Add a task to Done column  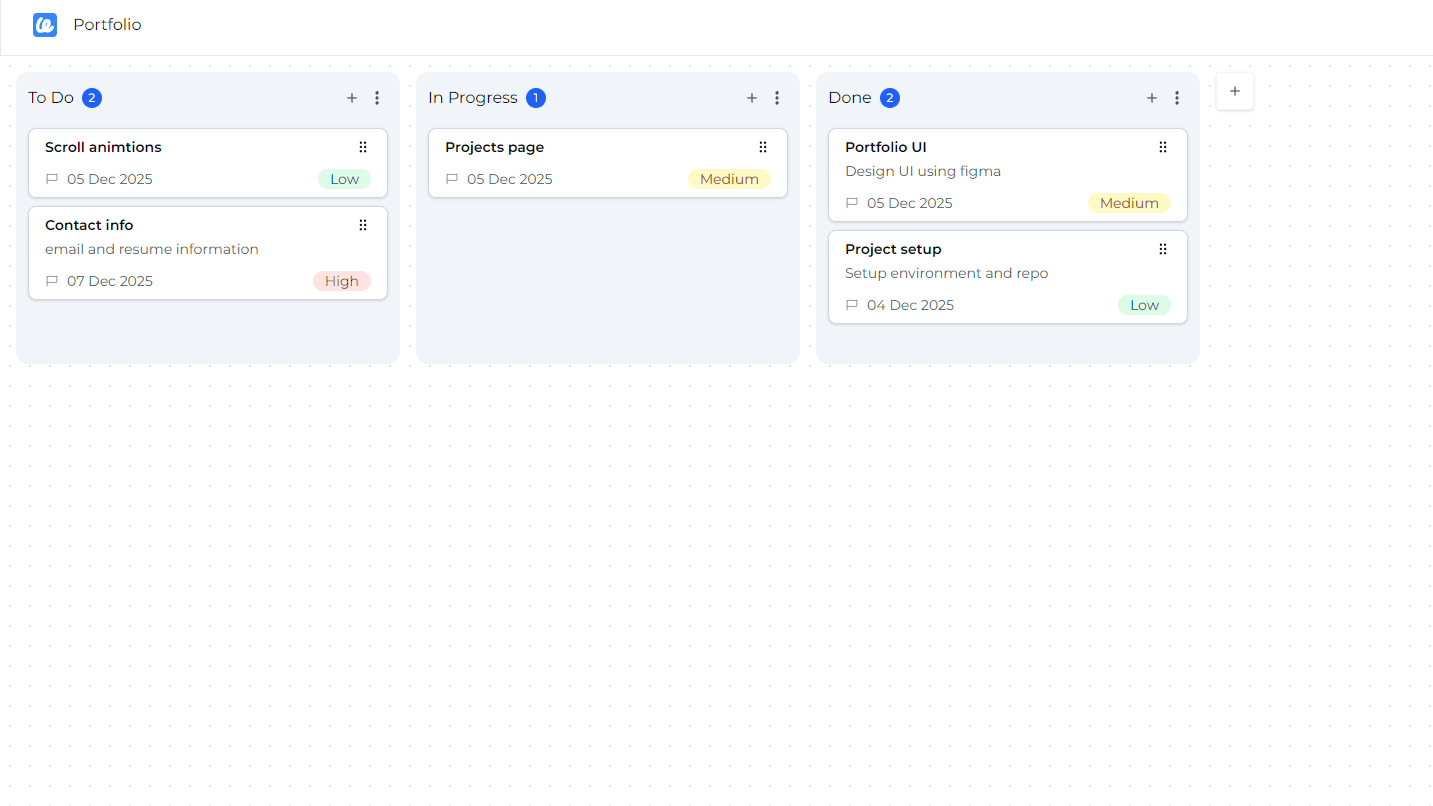[x=1152, y=98]
